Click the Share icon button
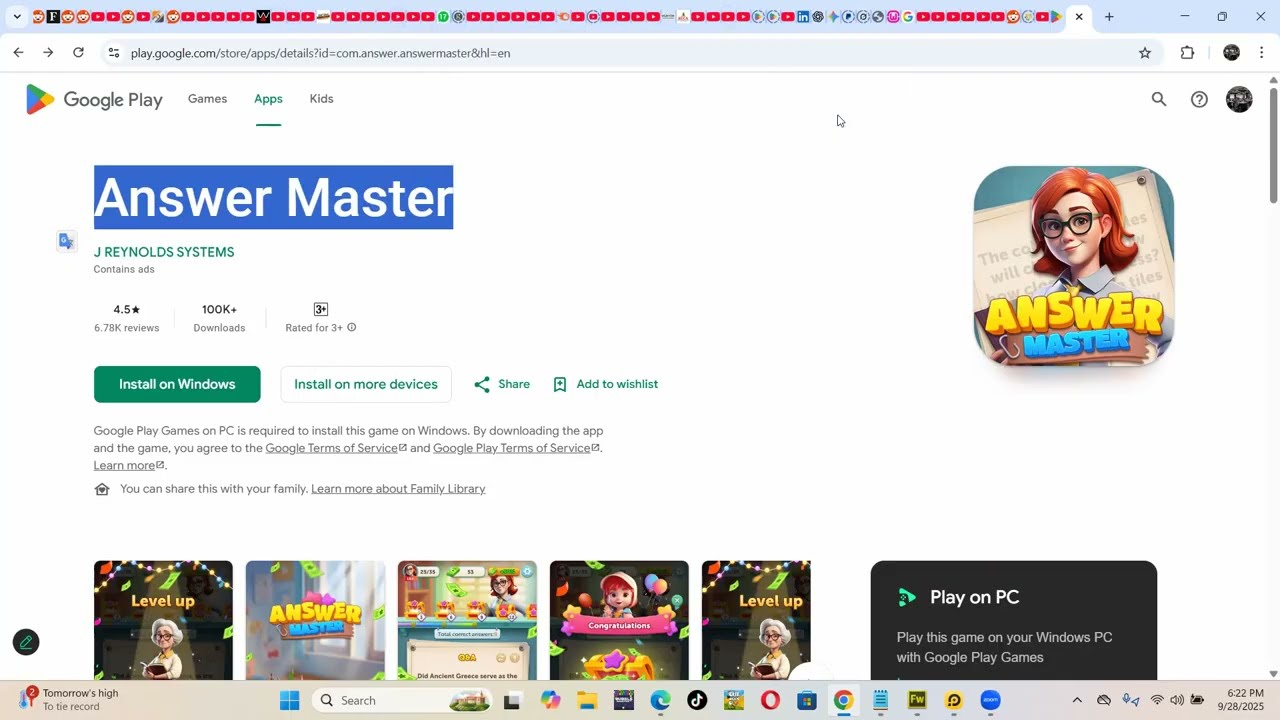 [x=501, y=384]
